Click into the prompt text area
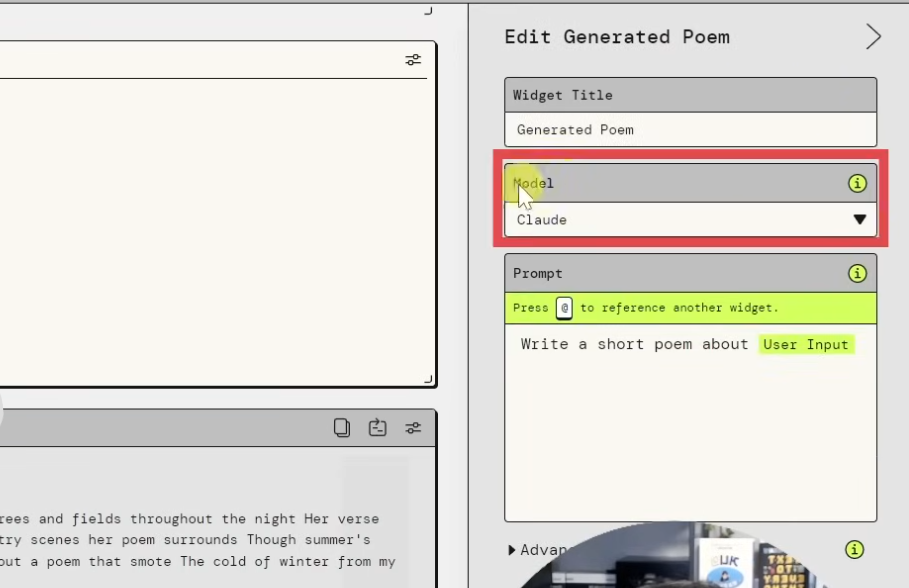Screen dimensions: 909x588 pyautogui.click(x=690, y=423)
